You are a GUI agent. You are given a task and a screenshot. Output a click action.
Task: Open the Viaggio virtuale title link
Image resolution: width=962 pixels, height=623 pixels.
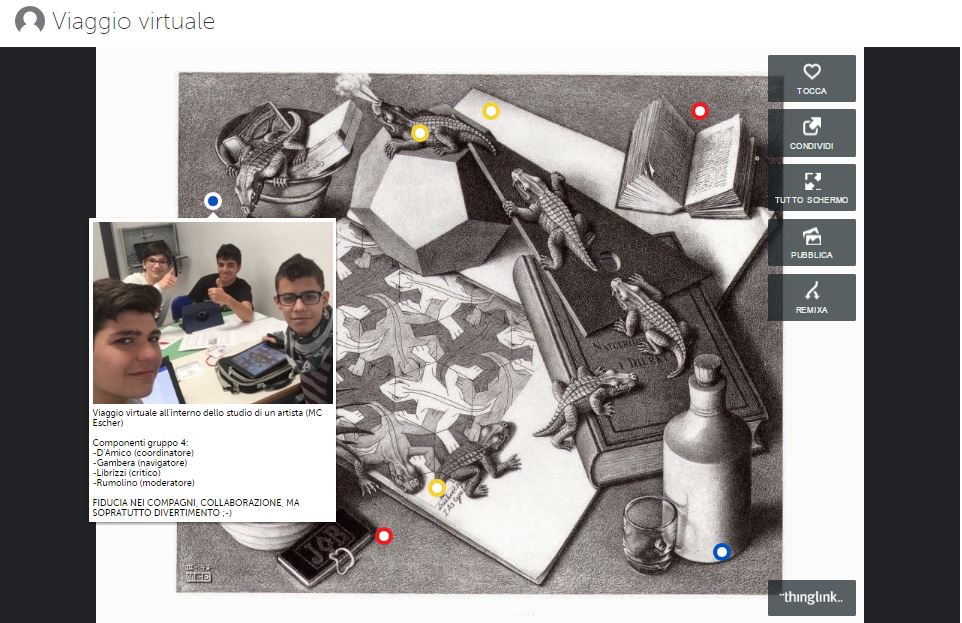pyautogui.click(x=133, y=21)
